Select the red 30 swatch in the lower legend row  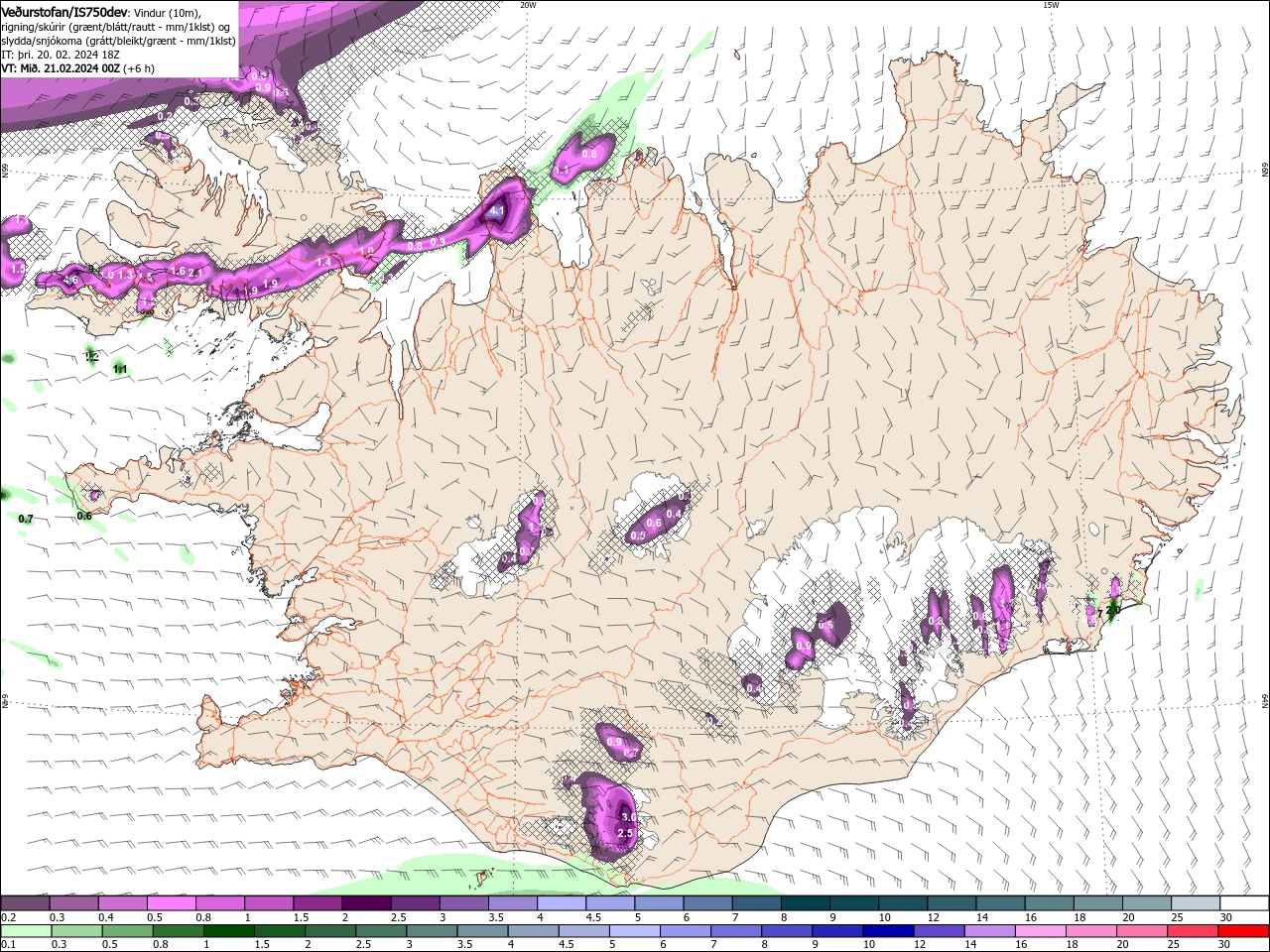pyautogui.click(x=1244, y=931)
